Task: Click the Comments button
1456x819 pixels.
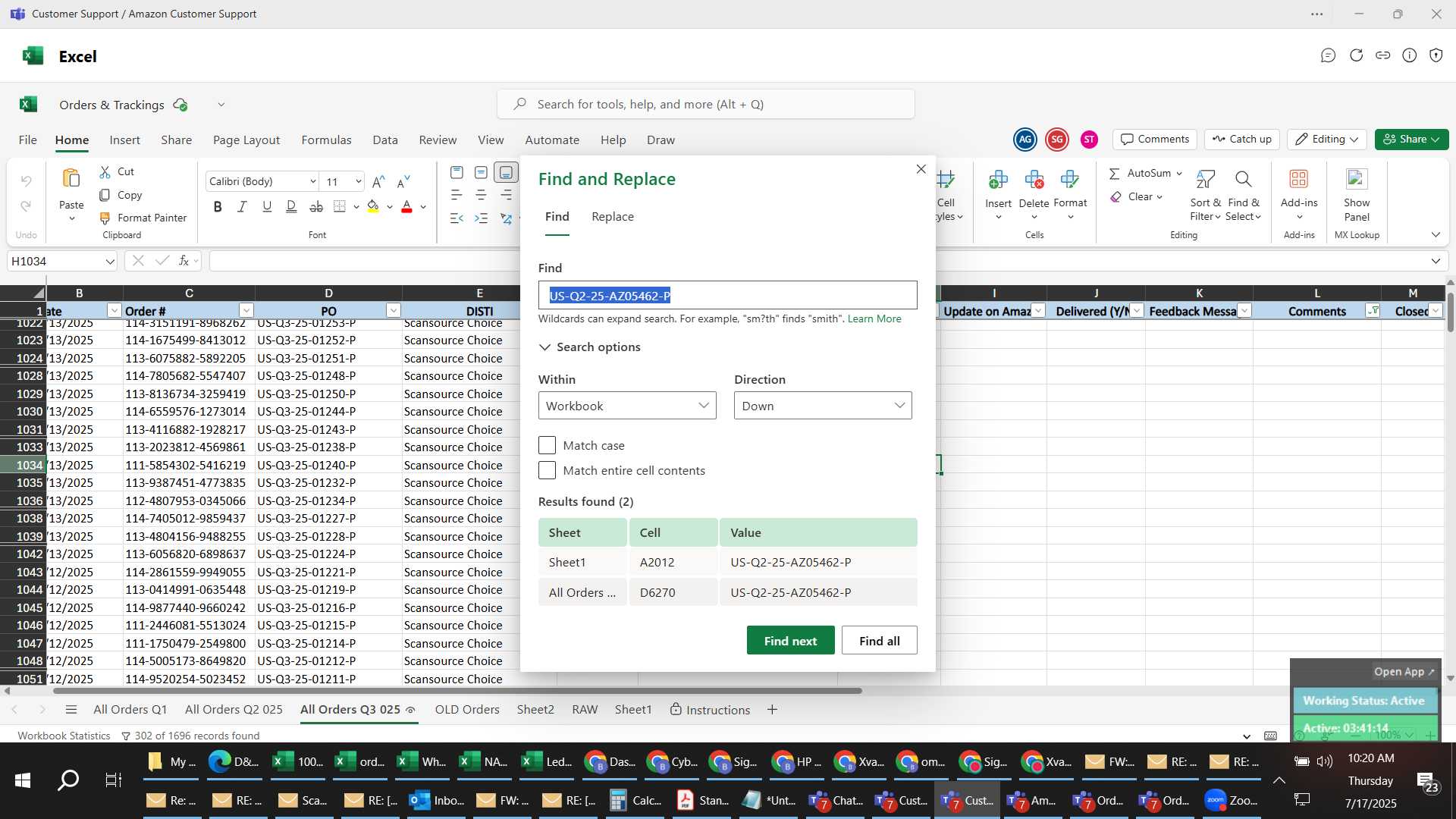Action: click(1155, 140)
